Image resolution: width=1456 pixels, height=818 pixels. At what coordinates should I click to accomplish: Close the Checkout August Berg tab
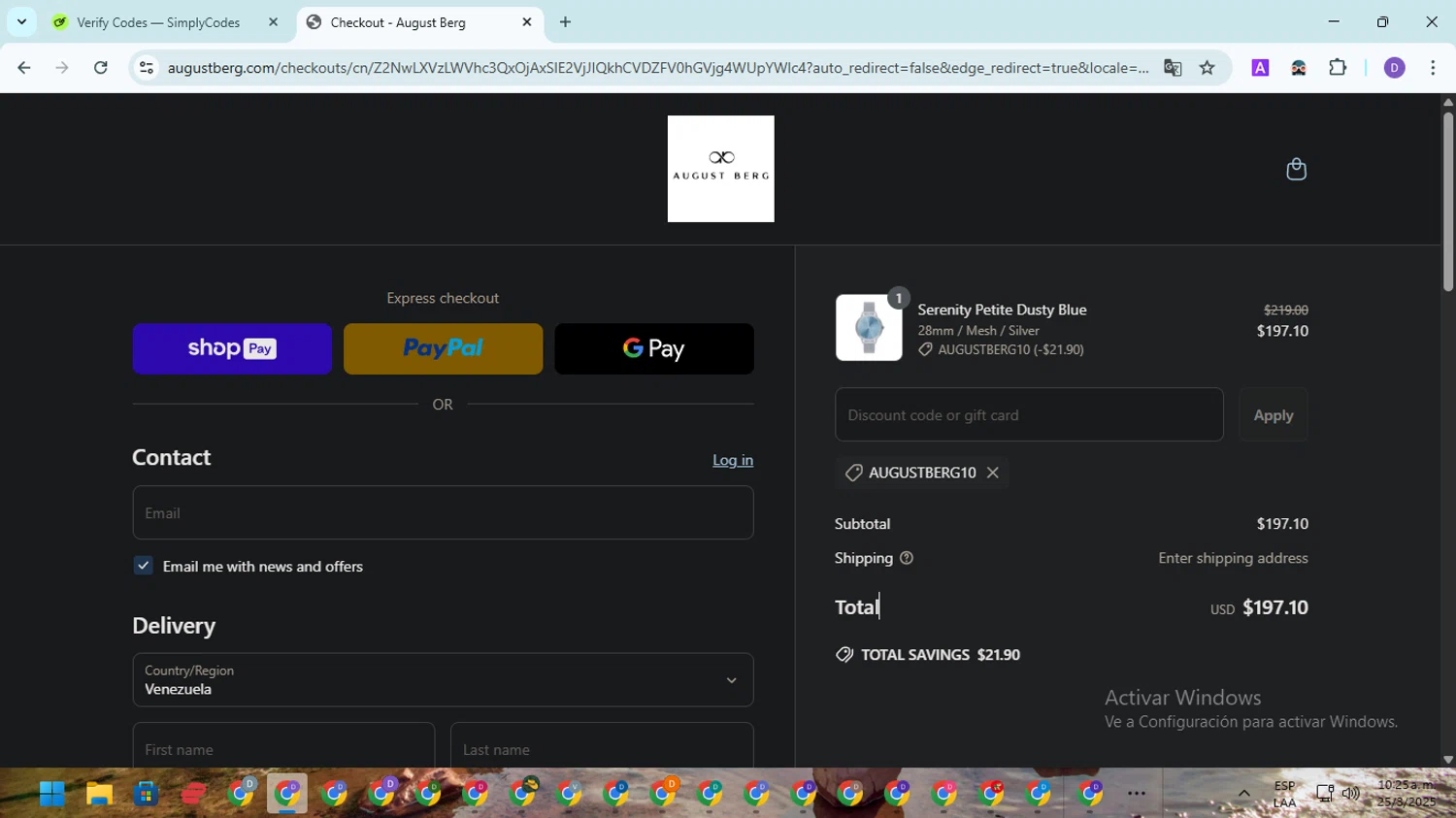[x=527, y=22]
